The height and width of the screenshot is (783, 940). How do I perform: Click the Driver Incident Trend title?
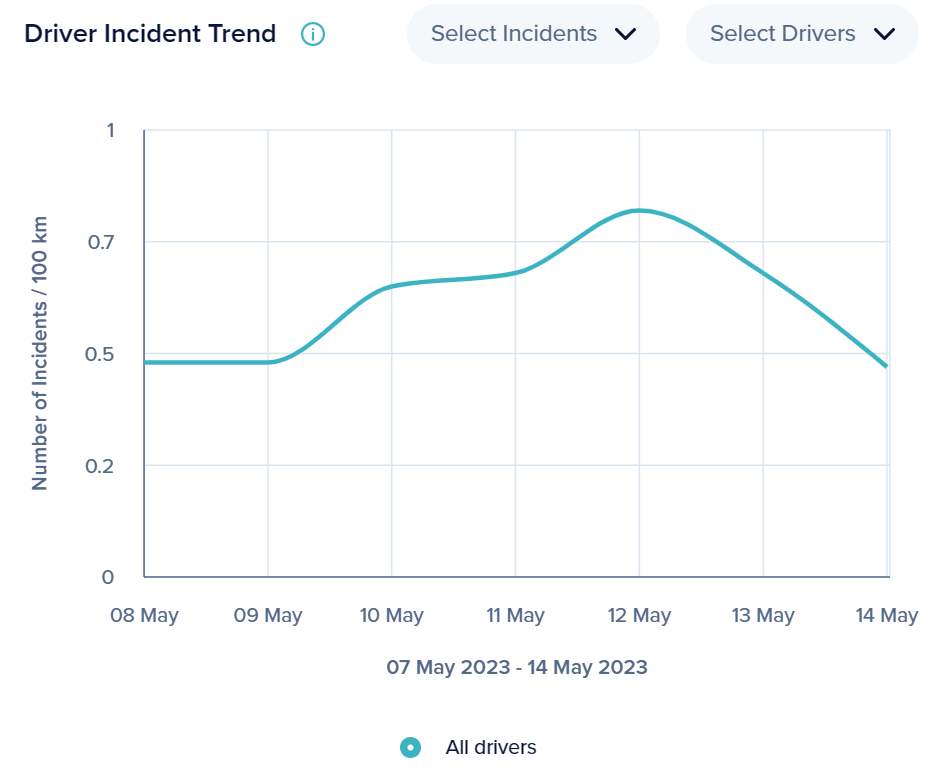pyautogui.click(x=150, y=34)
